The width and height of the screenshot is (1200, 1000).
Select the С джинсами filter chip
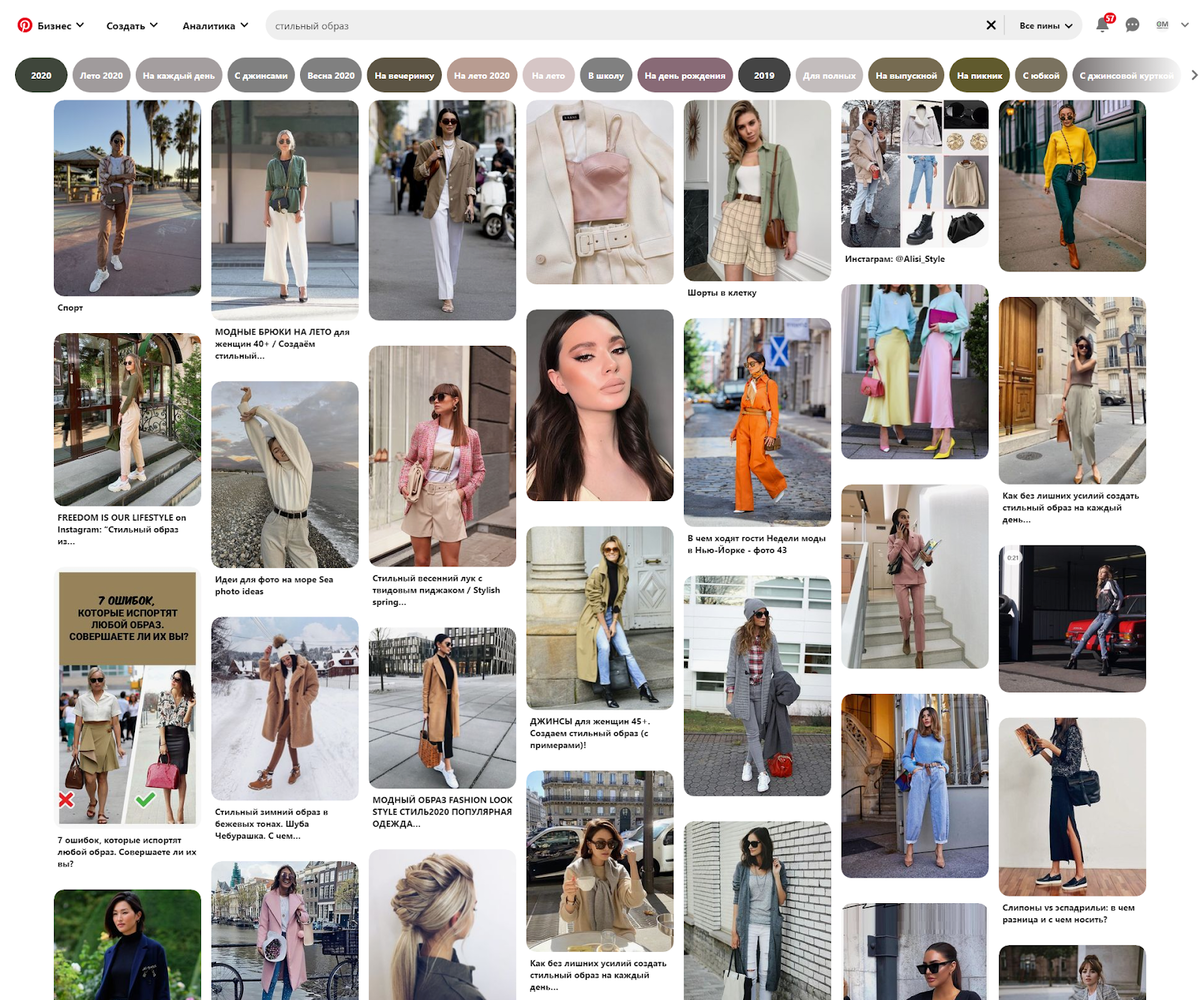(x=261, y=75)
